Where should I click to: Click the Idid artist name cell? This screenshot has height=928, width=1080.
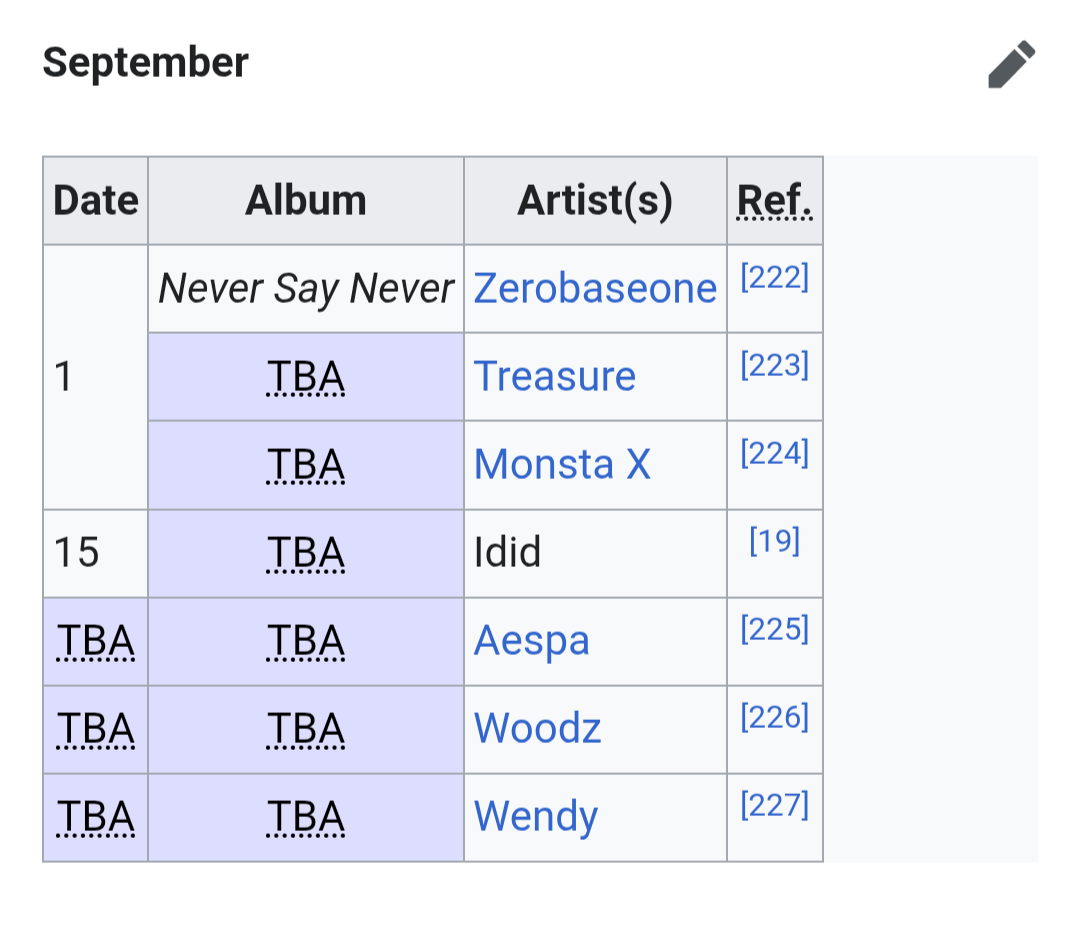tap(595, 553)
